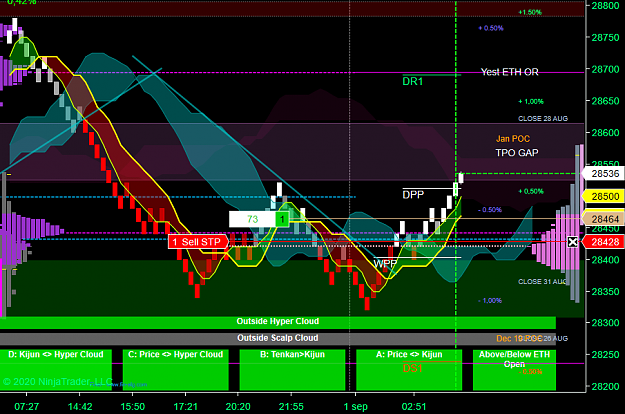Click the 28300 price axis label

point(605,323)
